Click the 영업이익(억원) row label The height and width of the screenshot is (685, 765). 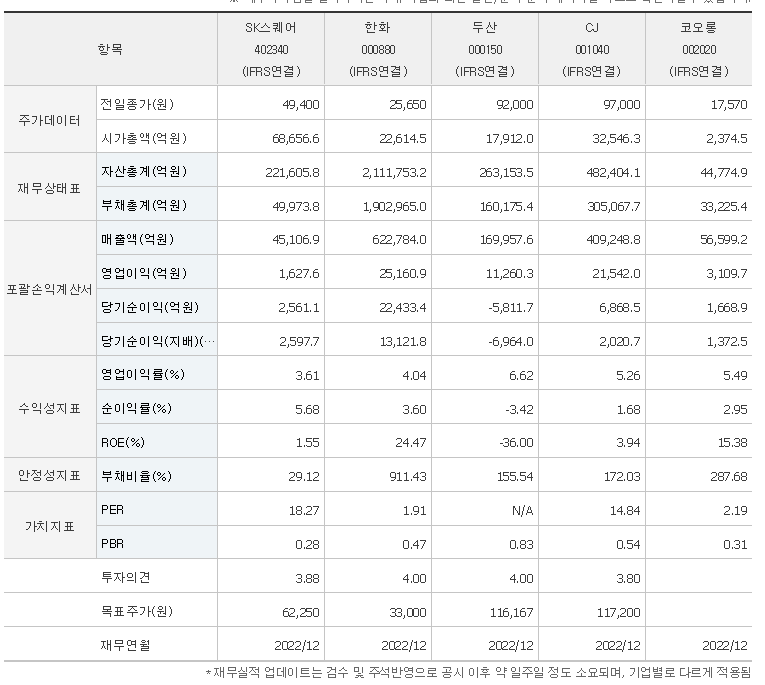[x=144, y=273]
